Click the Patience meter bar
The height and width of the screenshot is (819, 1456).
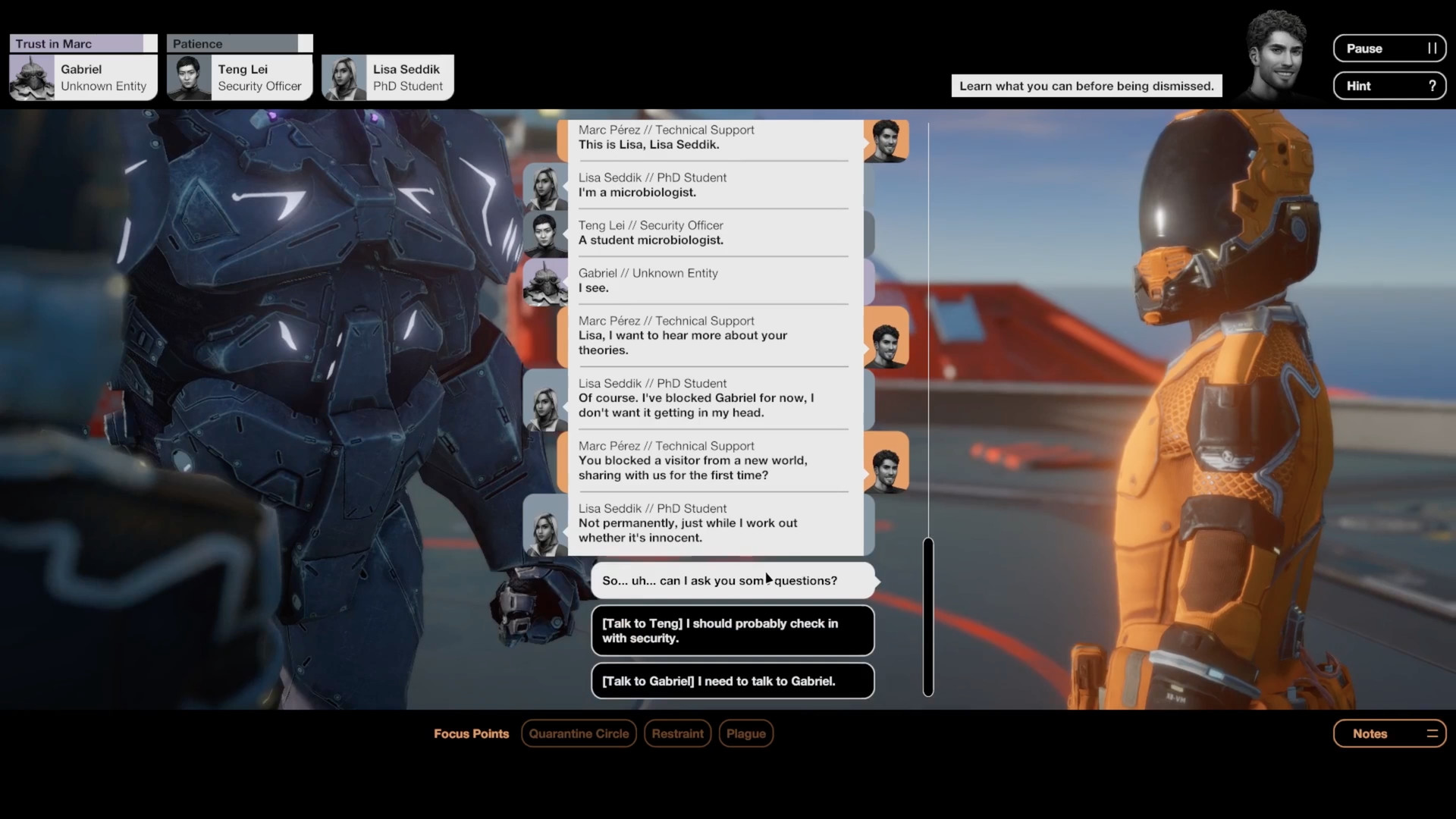click(239, 44)
